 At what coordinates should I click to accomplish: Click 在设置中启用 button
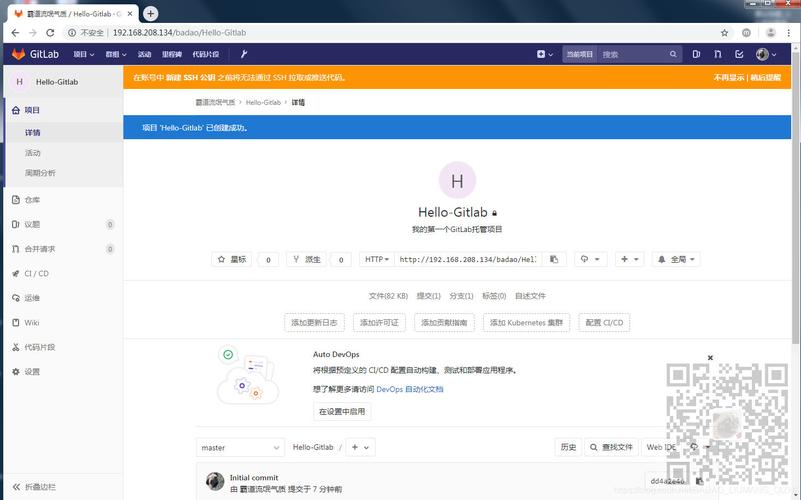342,412
